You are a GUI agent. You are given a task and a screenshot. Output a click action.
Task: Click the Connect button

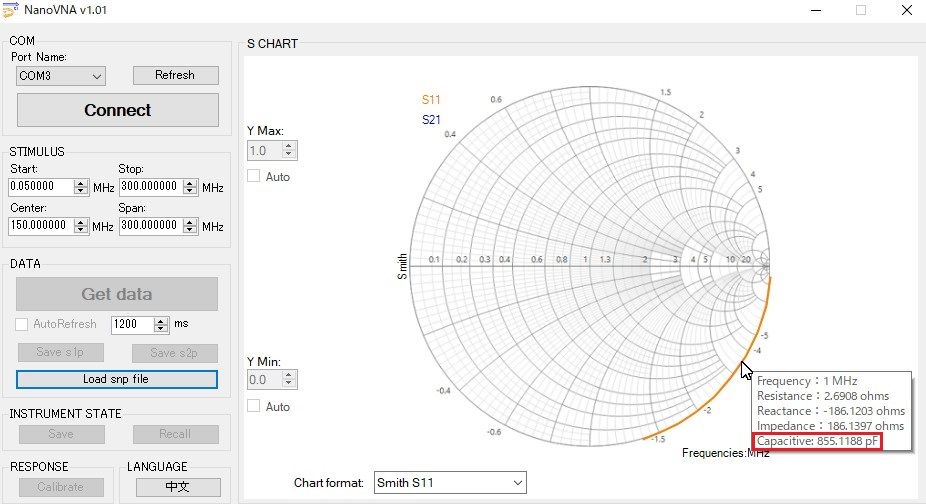pyautogui.click(x=118, y=110)
